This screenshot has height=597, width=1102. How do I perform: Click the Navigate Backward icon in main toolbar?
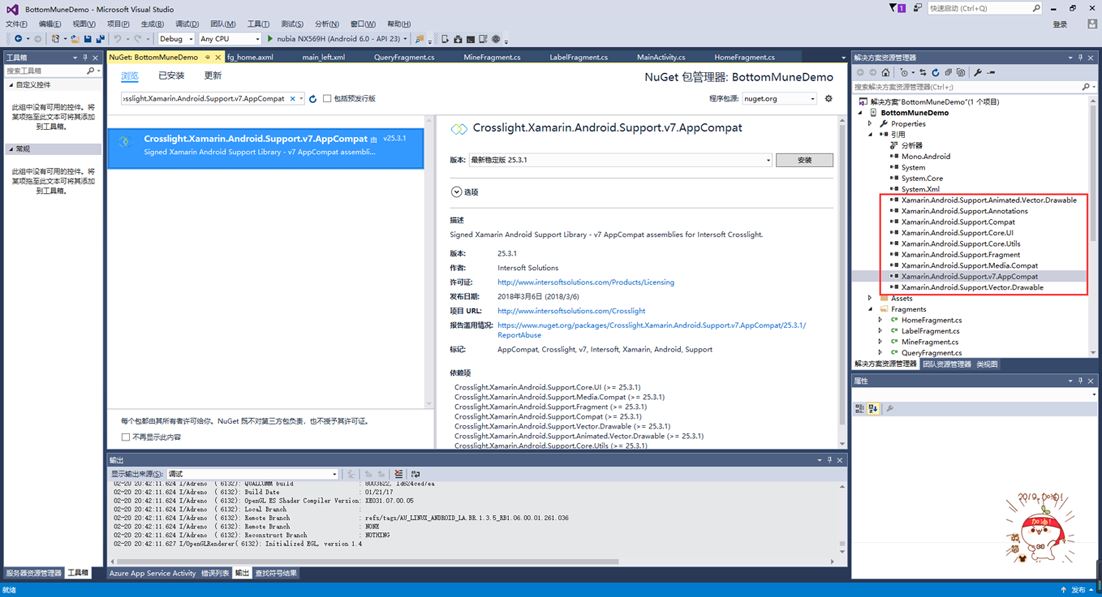18,39
